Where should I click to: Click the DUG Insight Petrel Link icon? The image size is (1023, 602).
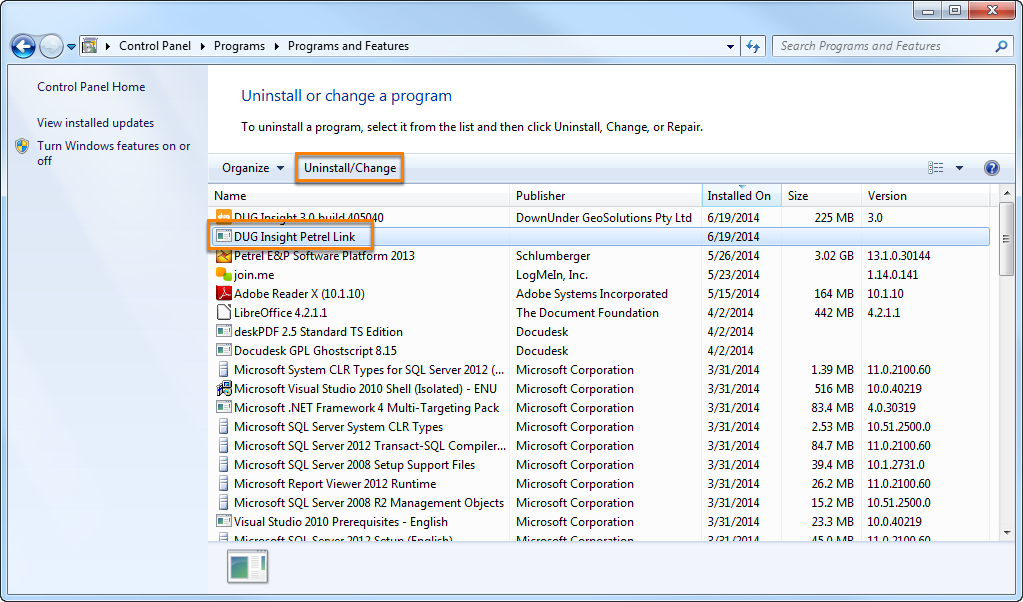tap(224, 236)
